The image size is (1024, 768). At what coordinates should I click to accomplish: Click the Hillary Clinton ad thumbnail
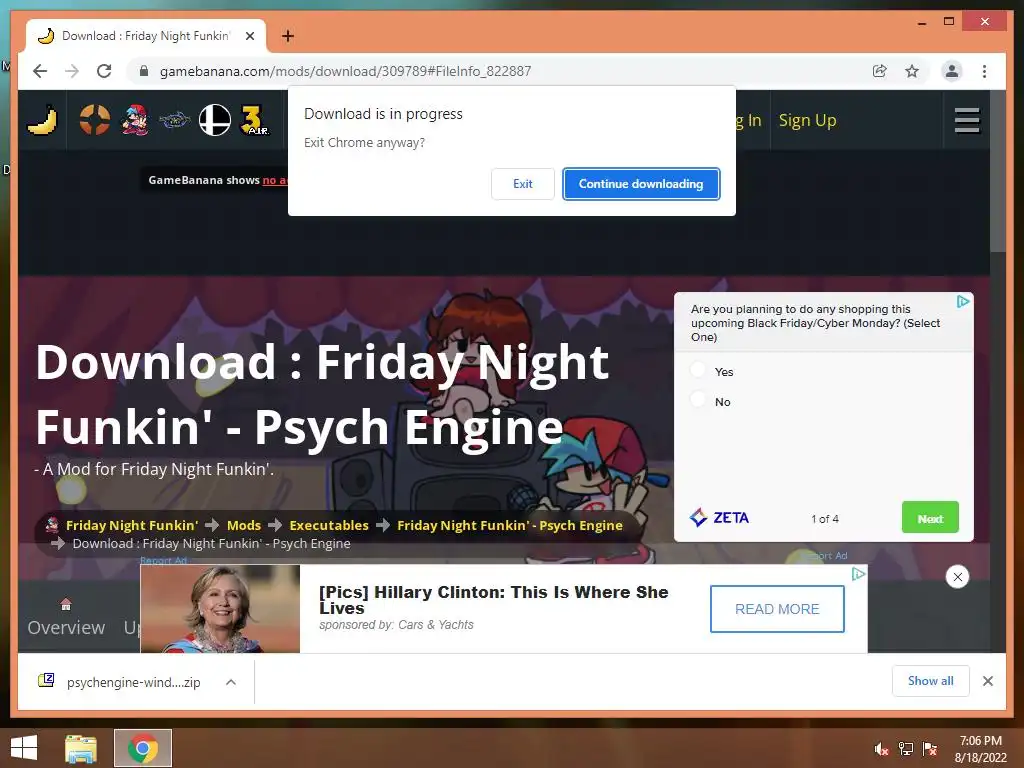tap(220, 609)
